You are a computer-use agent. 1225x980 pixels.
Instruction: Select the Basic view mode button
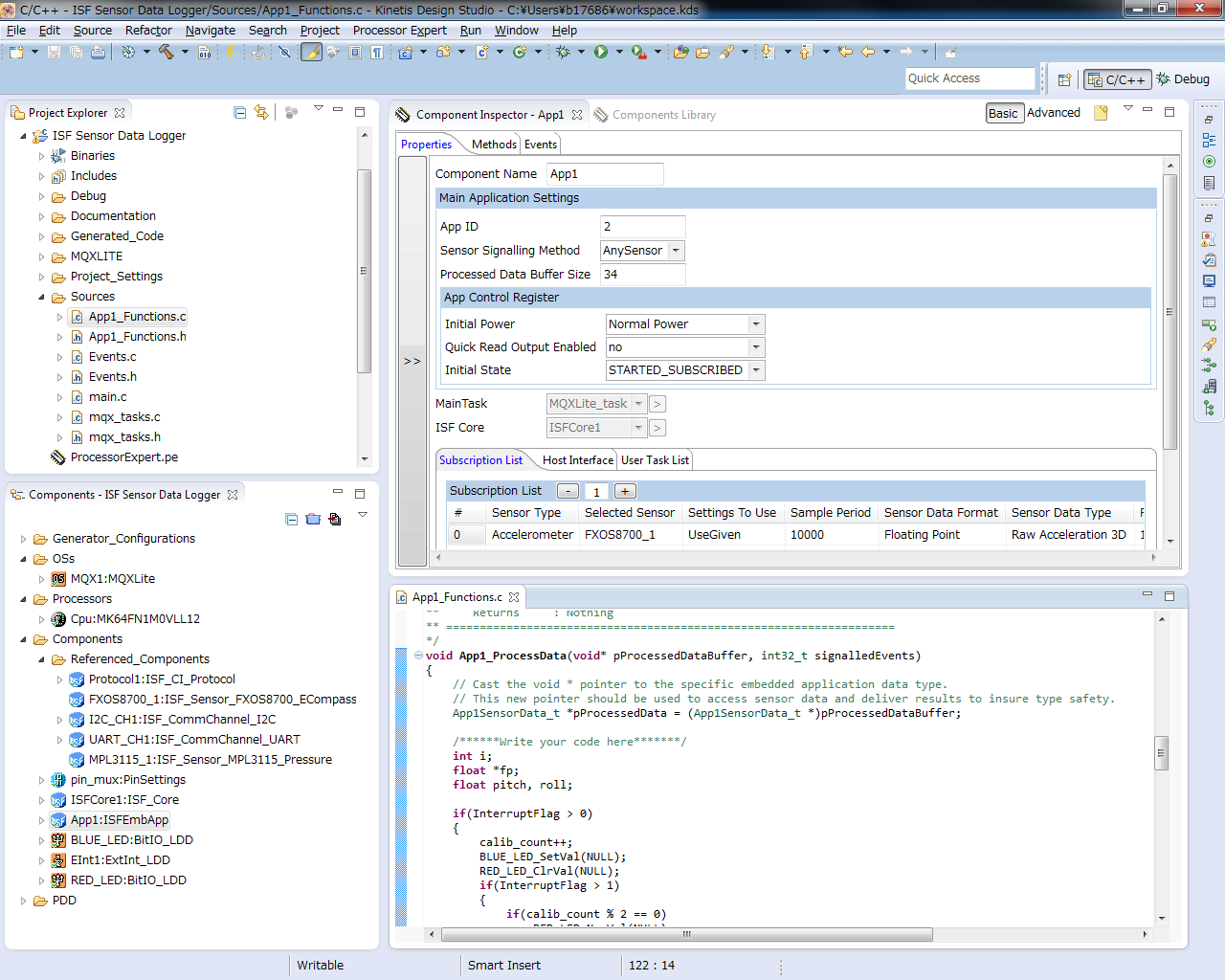tap(1003, 113)
